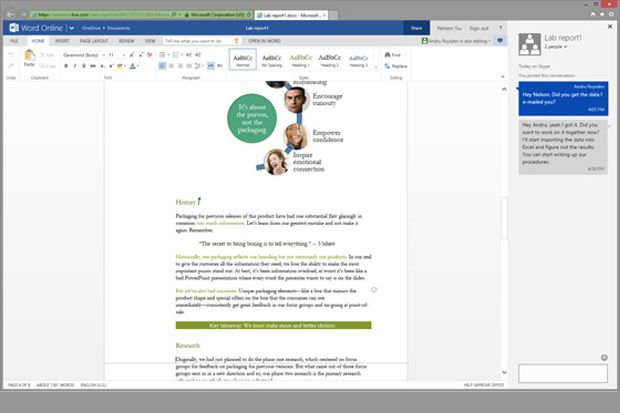Image resolution: width=620 pixels, height=413 pixels.
Task: Click the Skype message input box
Action: [563, 373]
